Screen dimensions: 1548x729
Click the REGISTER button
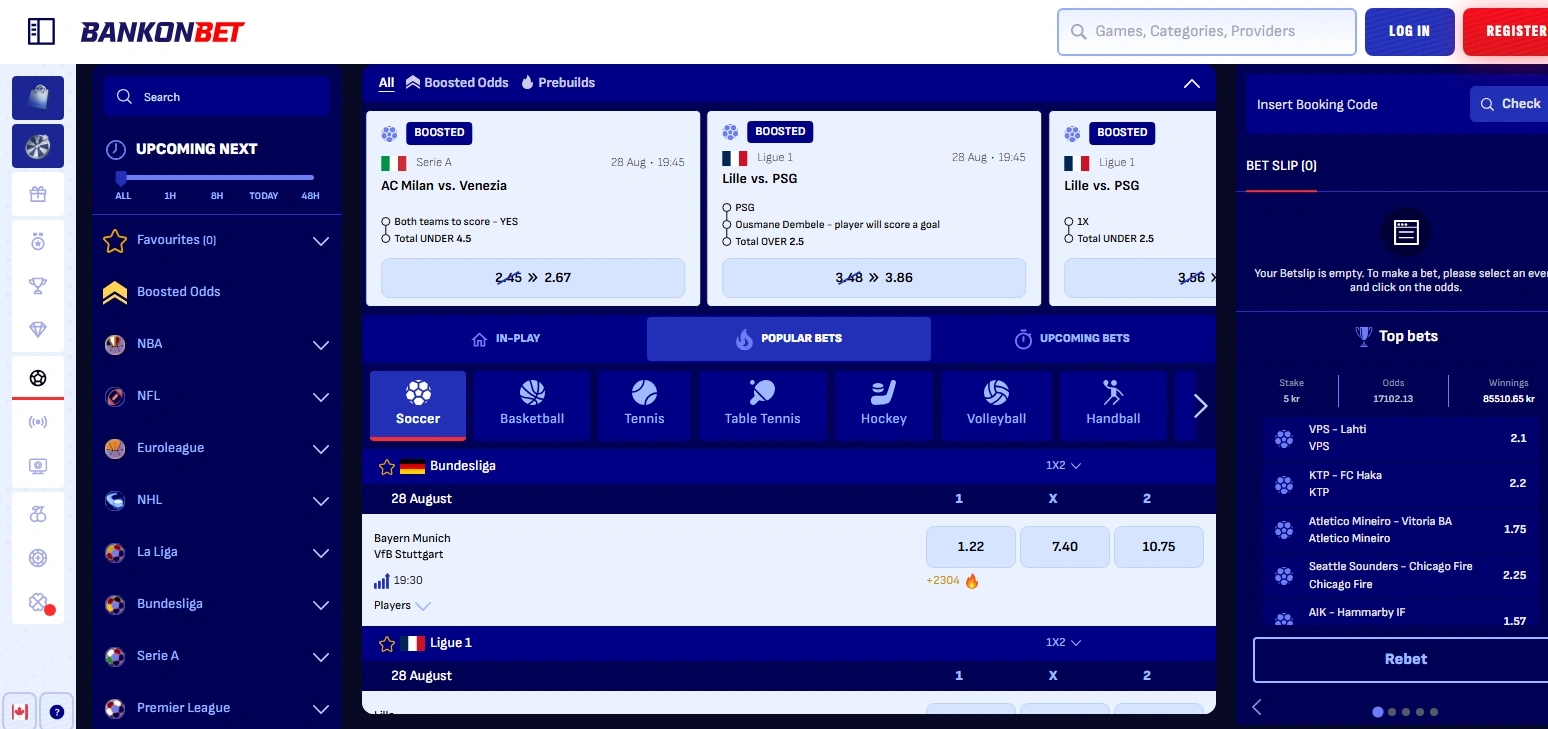1506,31
